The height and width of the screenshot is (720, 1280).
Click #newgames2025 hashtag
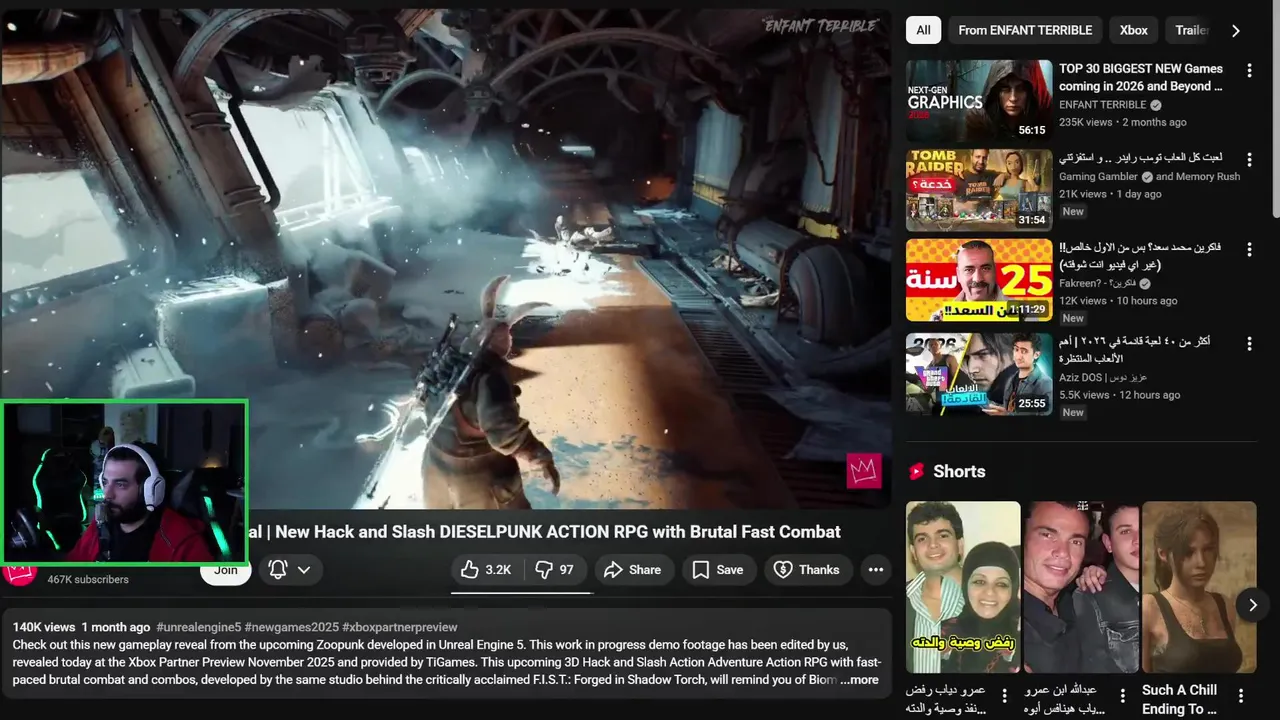pyautogui.click(x=291, y=627)
